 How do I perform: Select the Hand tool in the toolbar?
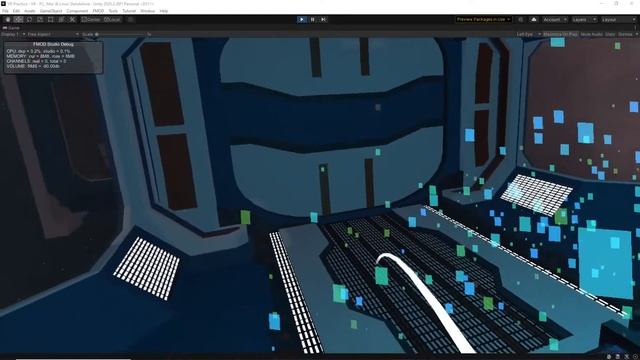(x=8, y=20)
